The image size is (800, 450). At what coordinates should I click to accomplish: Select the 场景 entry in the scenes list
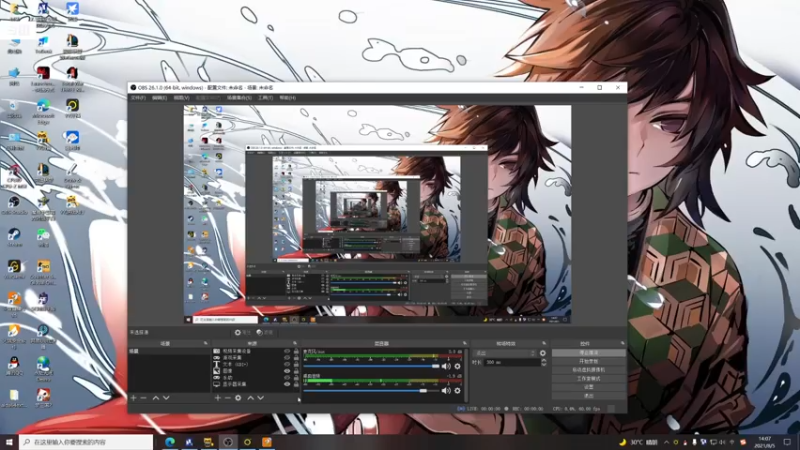(x=169, y=351)
